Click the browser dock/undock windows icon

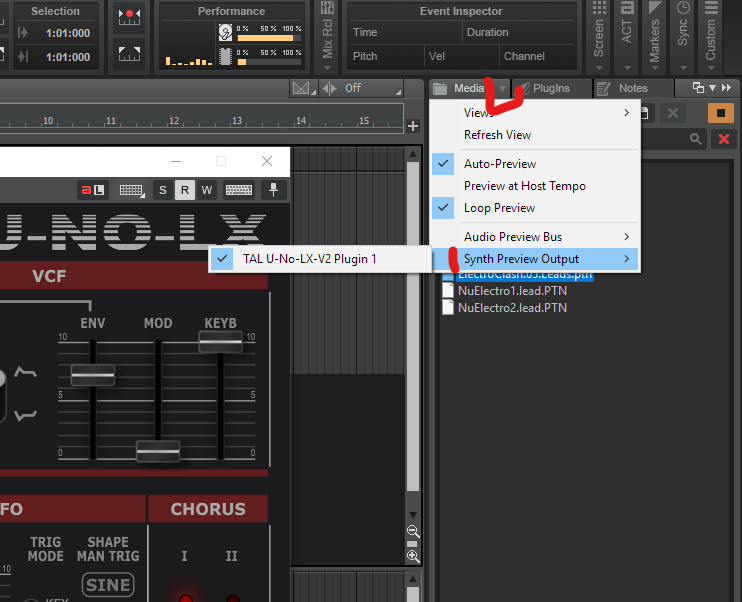698,88
